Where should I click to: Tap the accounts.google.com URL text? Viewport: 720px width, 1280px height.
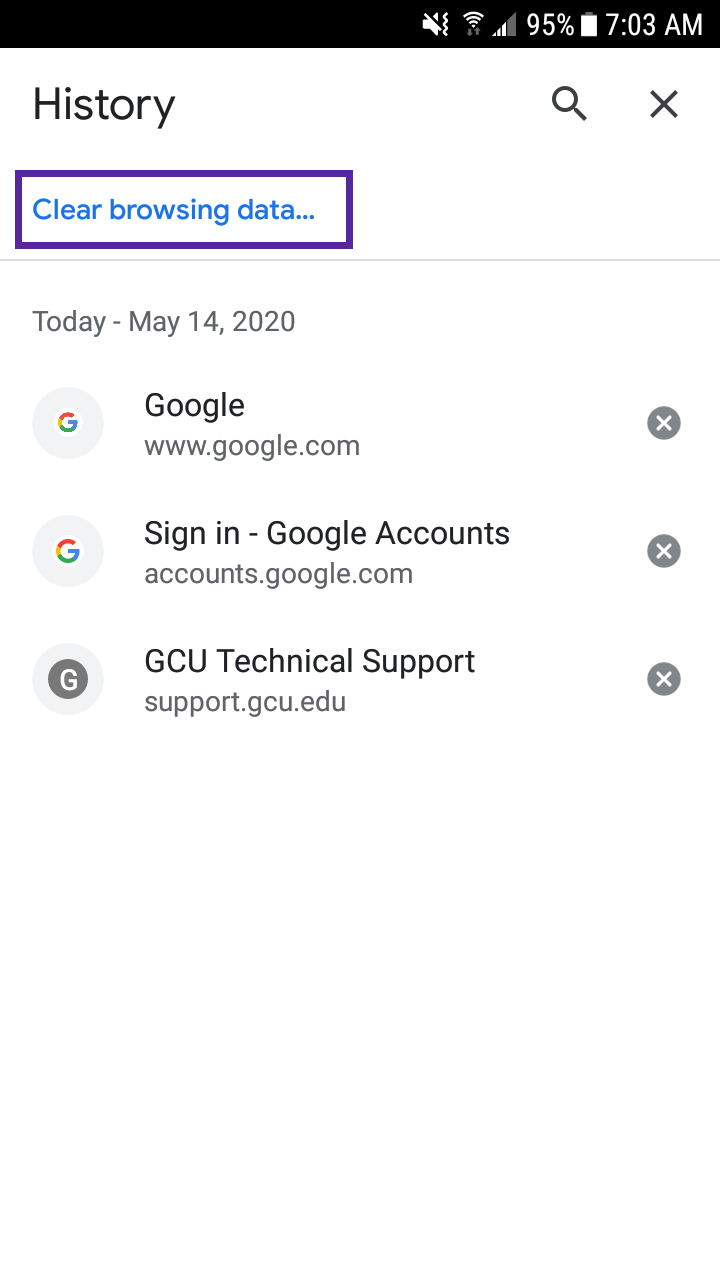[279, 574]
